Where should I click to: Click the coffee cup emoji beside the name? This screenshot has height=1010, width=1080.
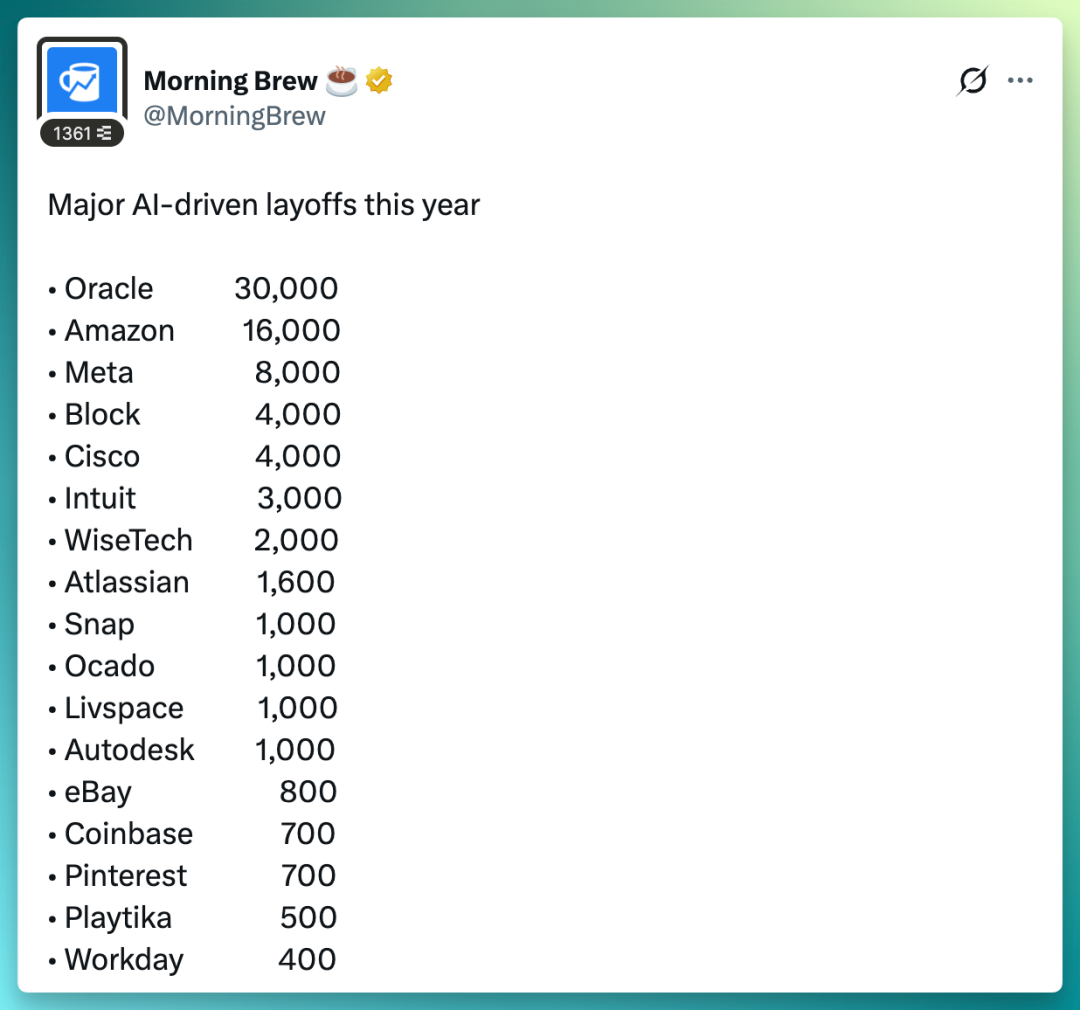(x=342, y=81)
